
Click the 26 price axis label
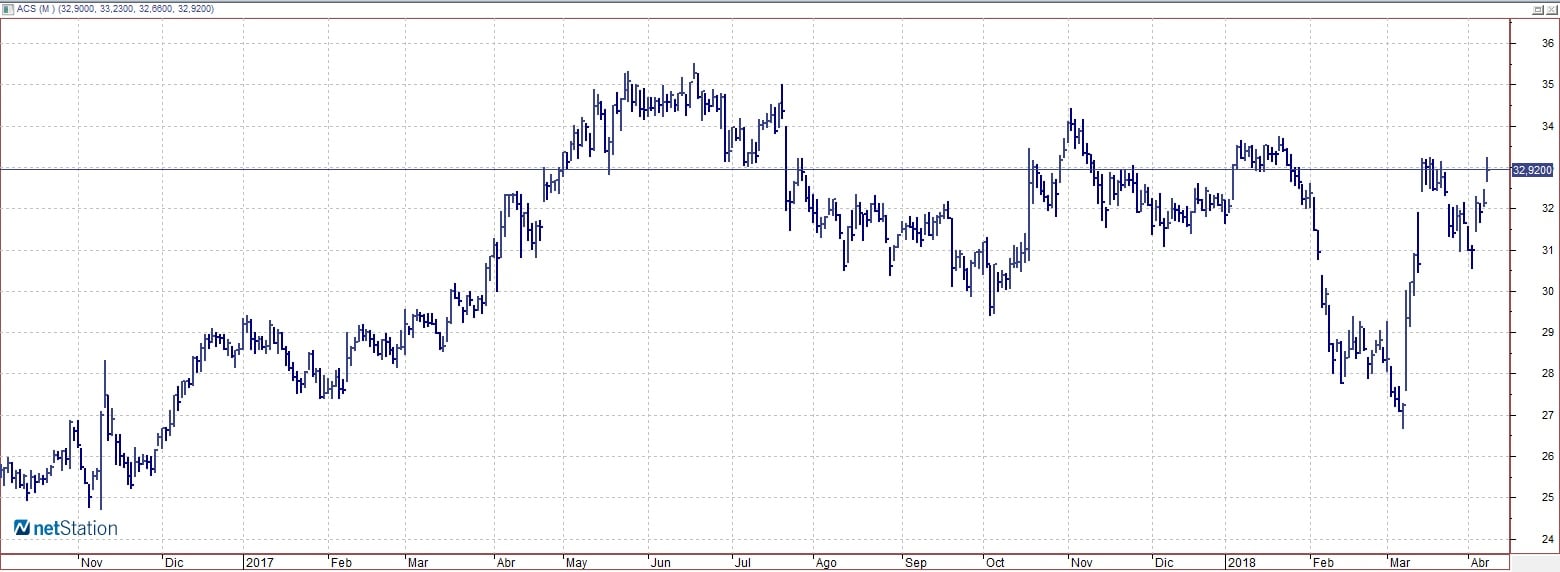(x=1546, y=456)
